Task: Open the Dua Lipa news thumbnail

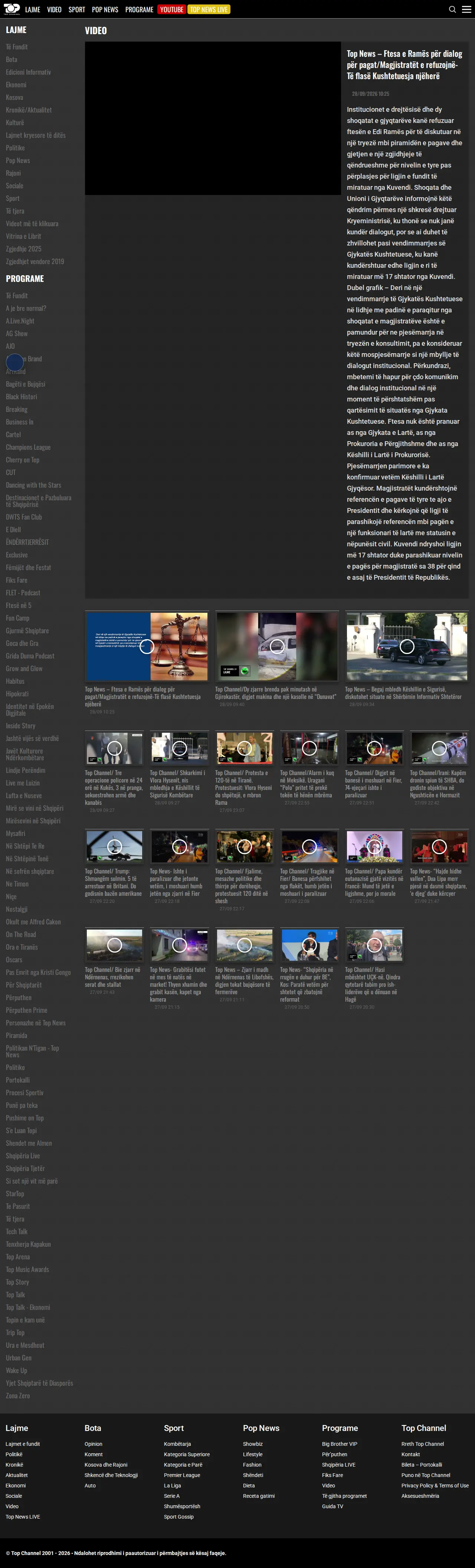Action: [439, 846]
